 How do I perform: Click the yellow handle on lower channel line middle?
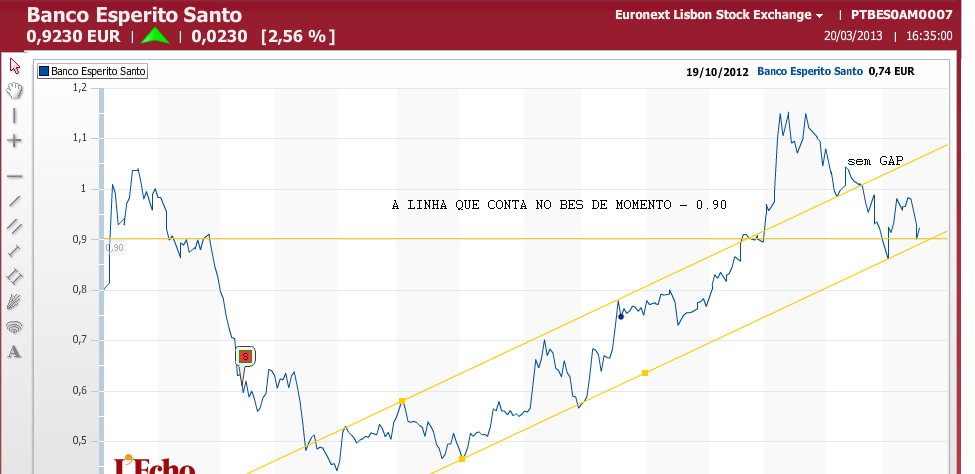click(645, 373)
